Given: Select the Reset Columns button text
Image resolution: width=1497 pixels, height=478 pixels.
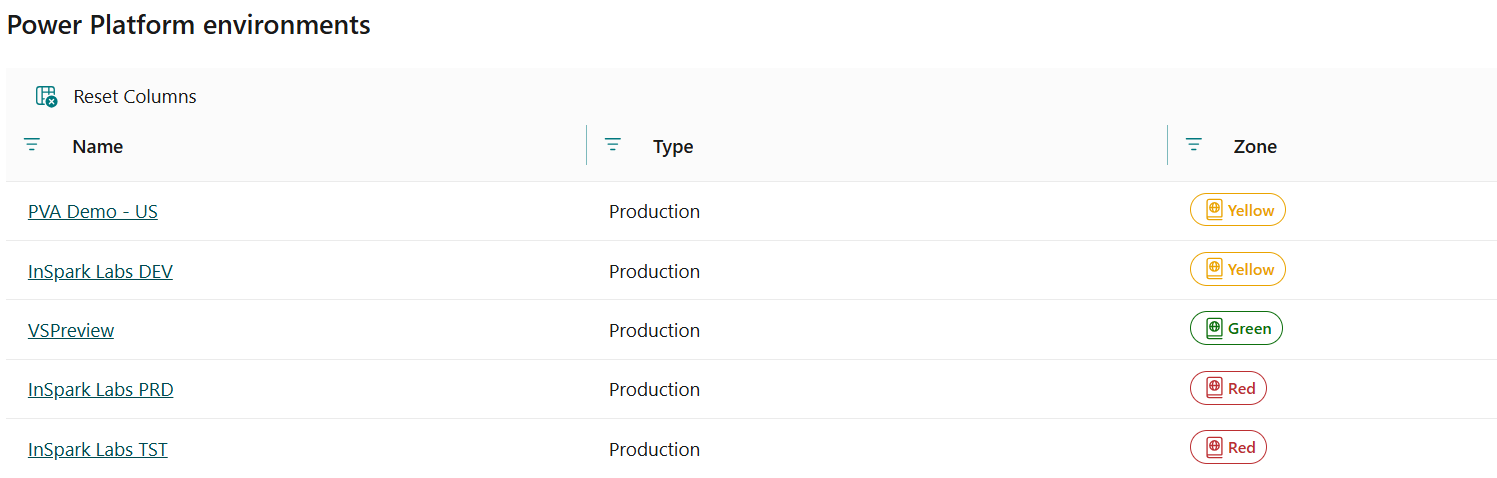Looking at the screenshot, I should pyautogui.click(x=135, y=97).
